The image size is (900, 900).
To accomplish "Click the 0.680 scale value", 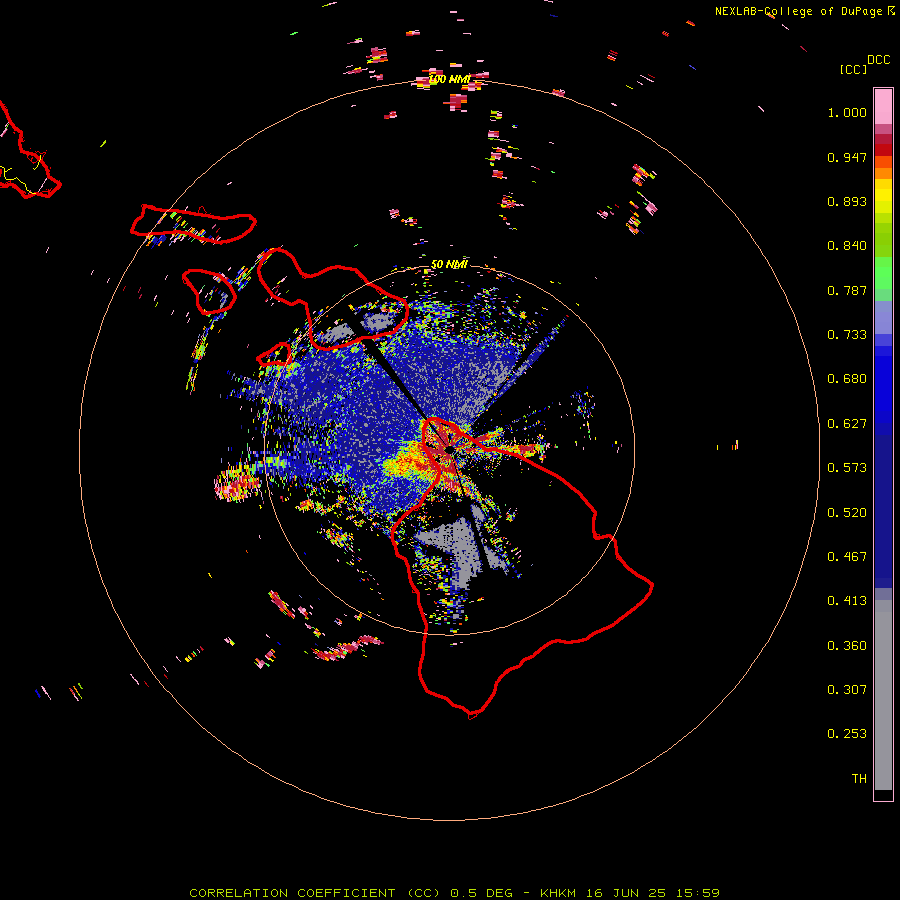I will pyautogui.click(x=847, y=379).
